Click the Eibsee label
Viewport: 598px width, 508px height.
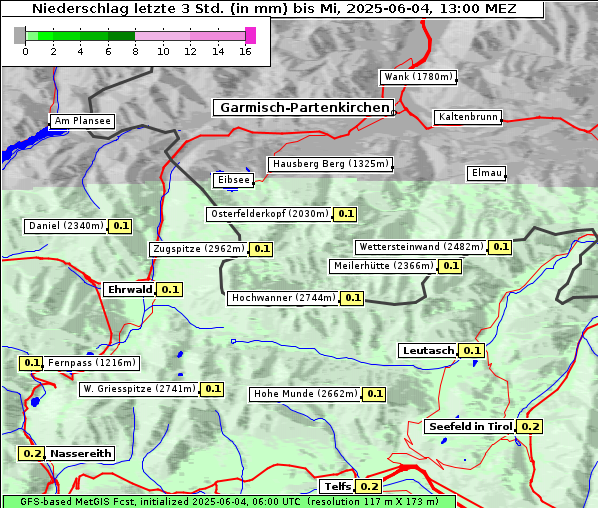tap(233, 180)
